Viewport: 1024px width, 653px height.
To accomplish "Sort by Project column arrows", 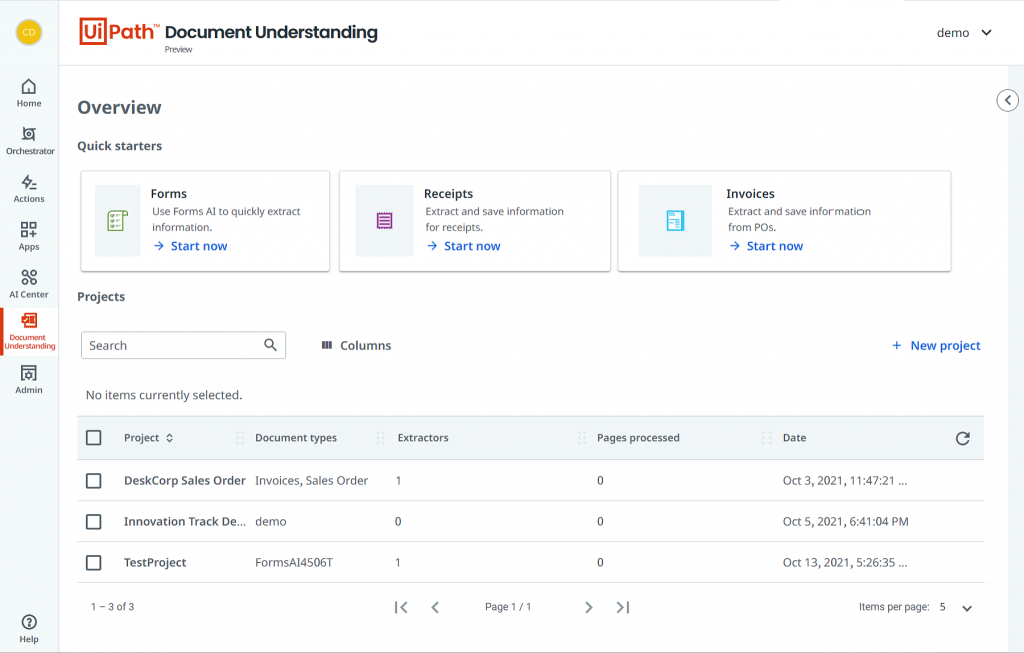I will pos(170,438).
